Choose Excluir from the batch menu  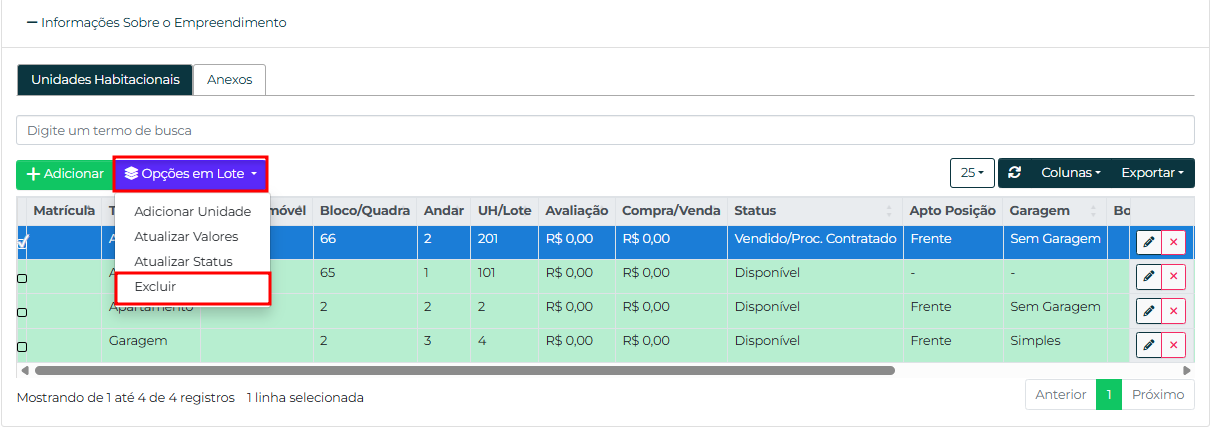click(155, 287)
